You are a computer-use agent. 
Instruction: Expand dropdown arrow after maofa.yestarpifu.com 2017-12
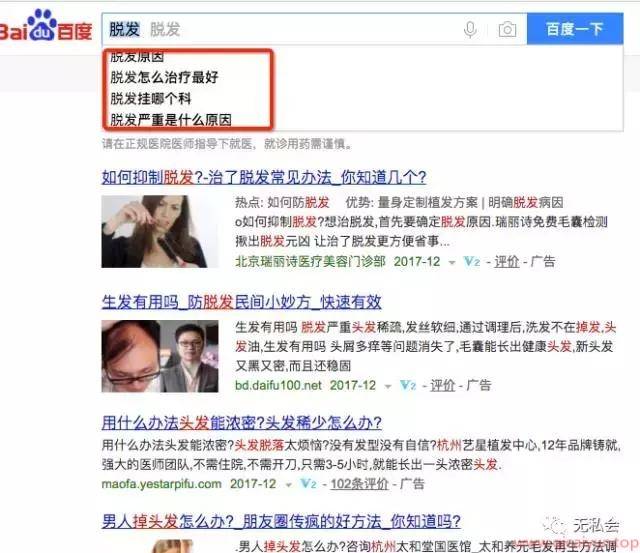[x=289, y=485]
